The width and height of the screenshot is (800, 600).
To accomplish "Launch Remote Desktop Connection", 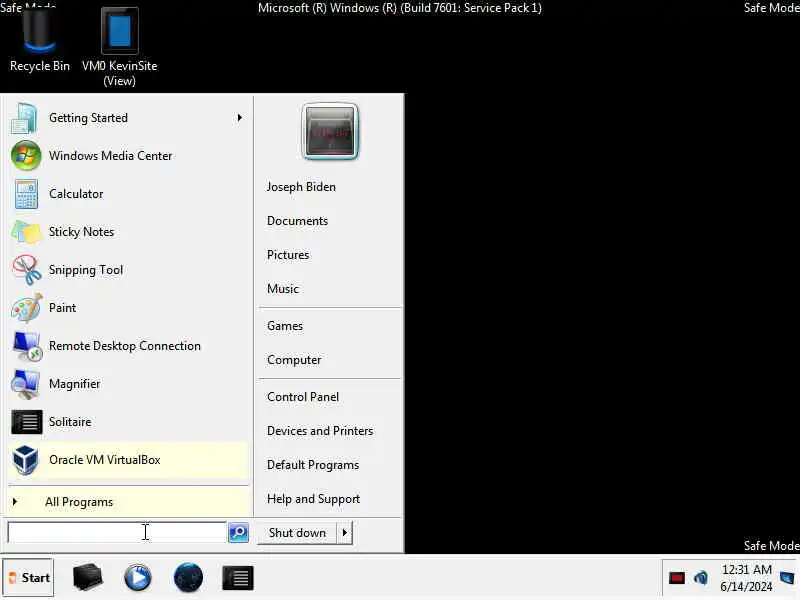I will [128, 346].
